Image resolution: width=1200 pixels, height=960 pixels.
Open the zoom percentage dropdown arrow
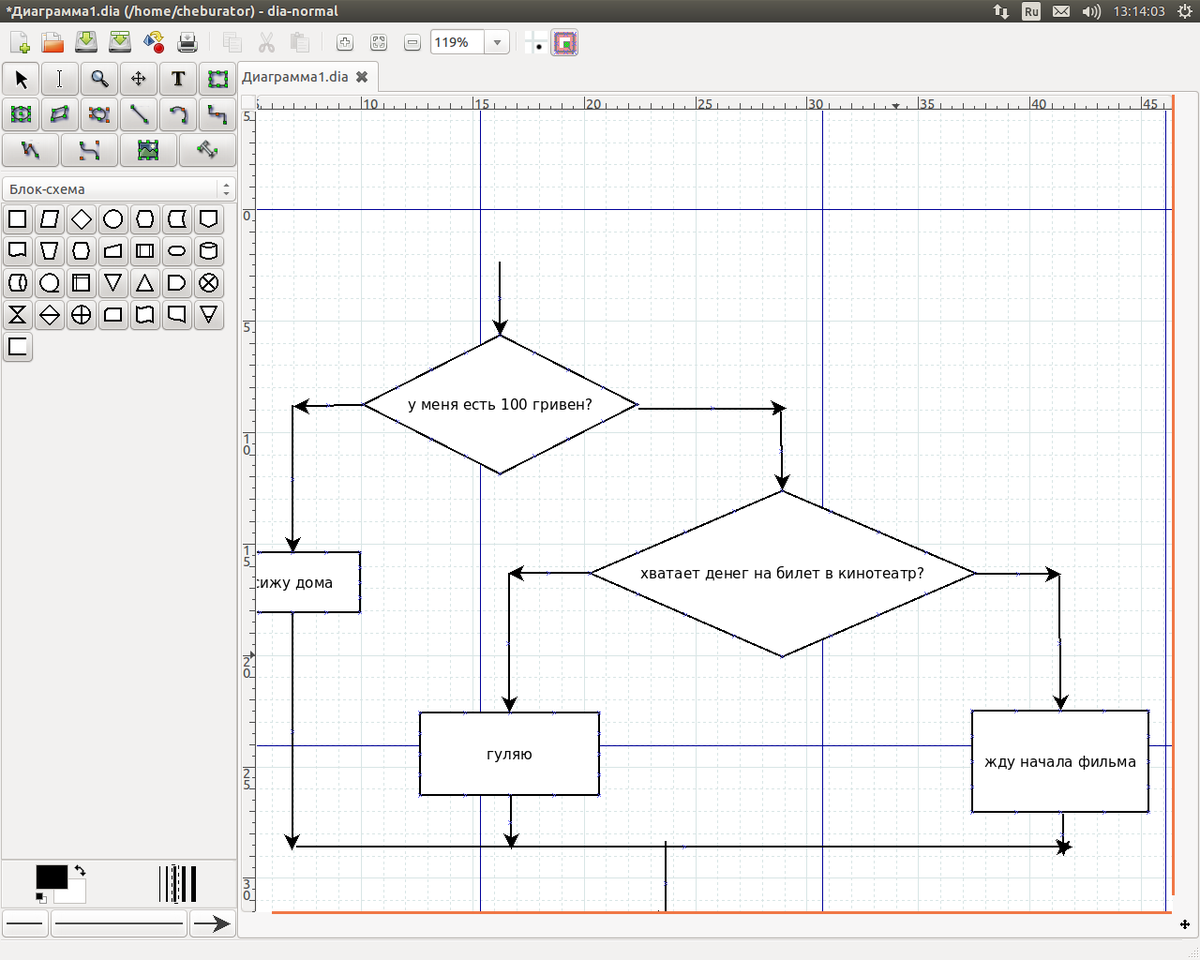(497, 43)
